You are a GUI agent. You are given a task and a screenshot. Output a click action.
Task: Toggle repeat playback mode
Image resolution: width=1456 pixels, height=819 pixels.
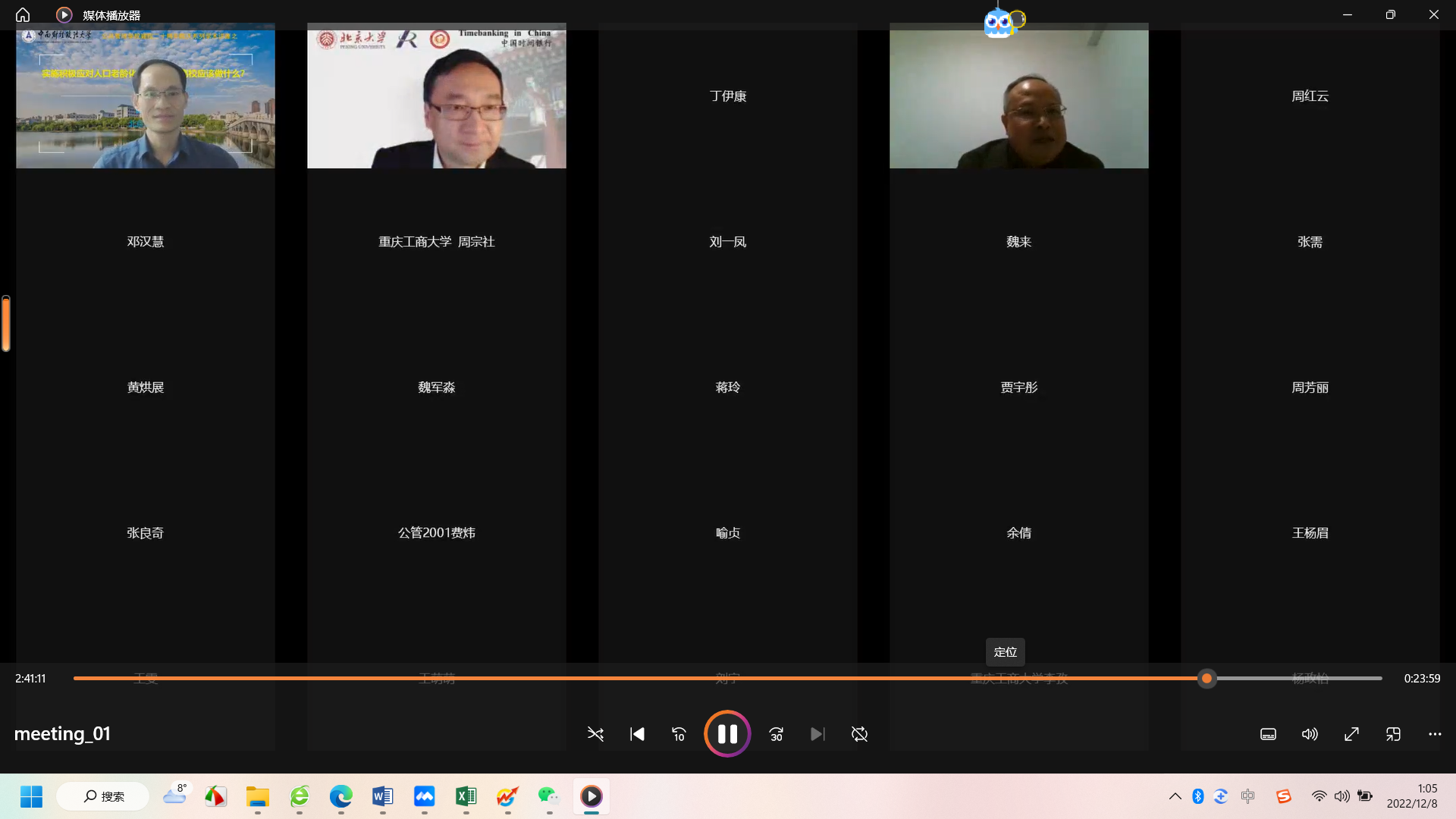click(859, 734)
